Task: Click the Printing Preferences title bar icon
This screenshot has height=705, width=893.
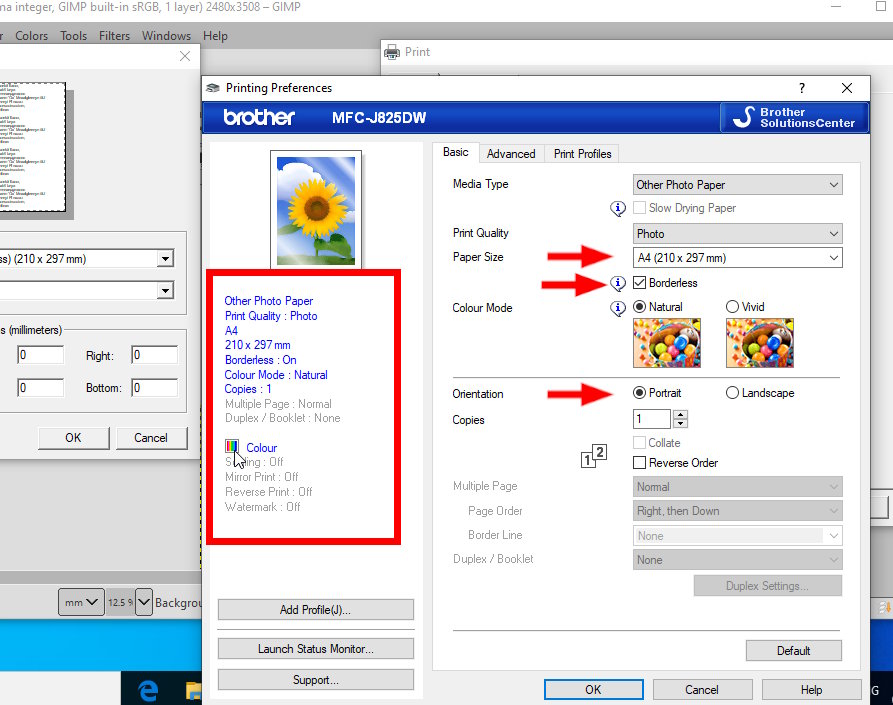Action: pos(213,88)
